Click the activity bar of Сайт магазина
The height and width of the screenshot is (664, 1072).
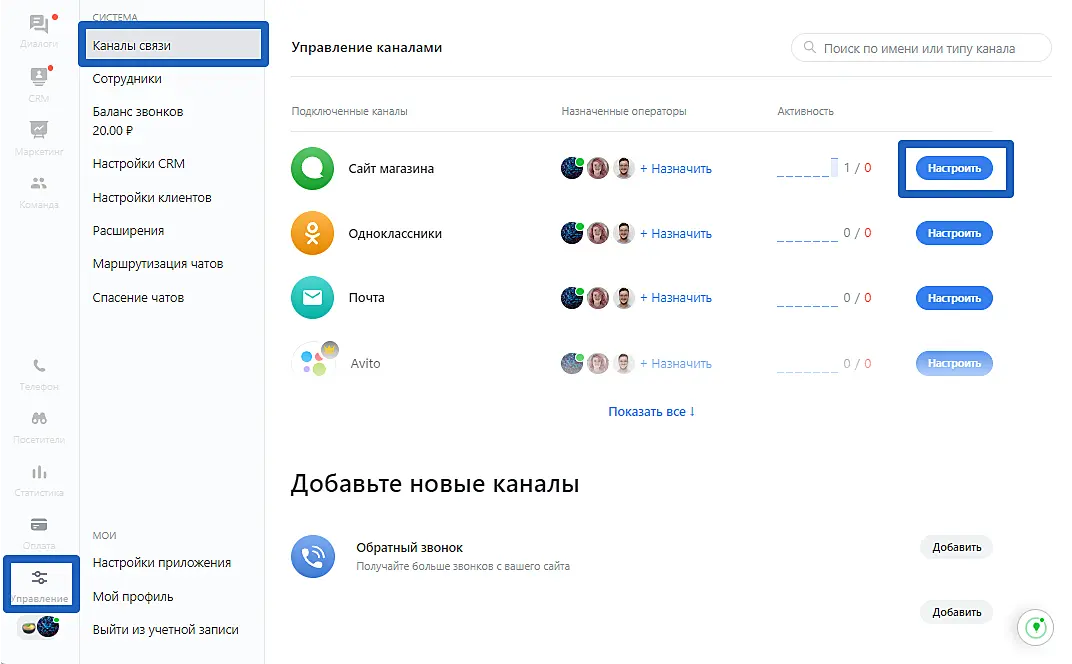tap(807, 169)
